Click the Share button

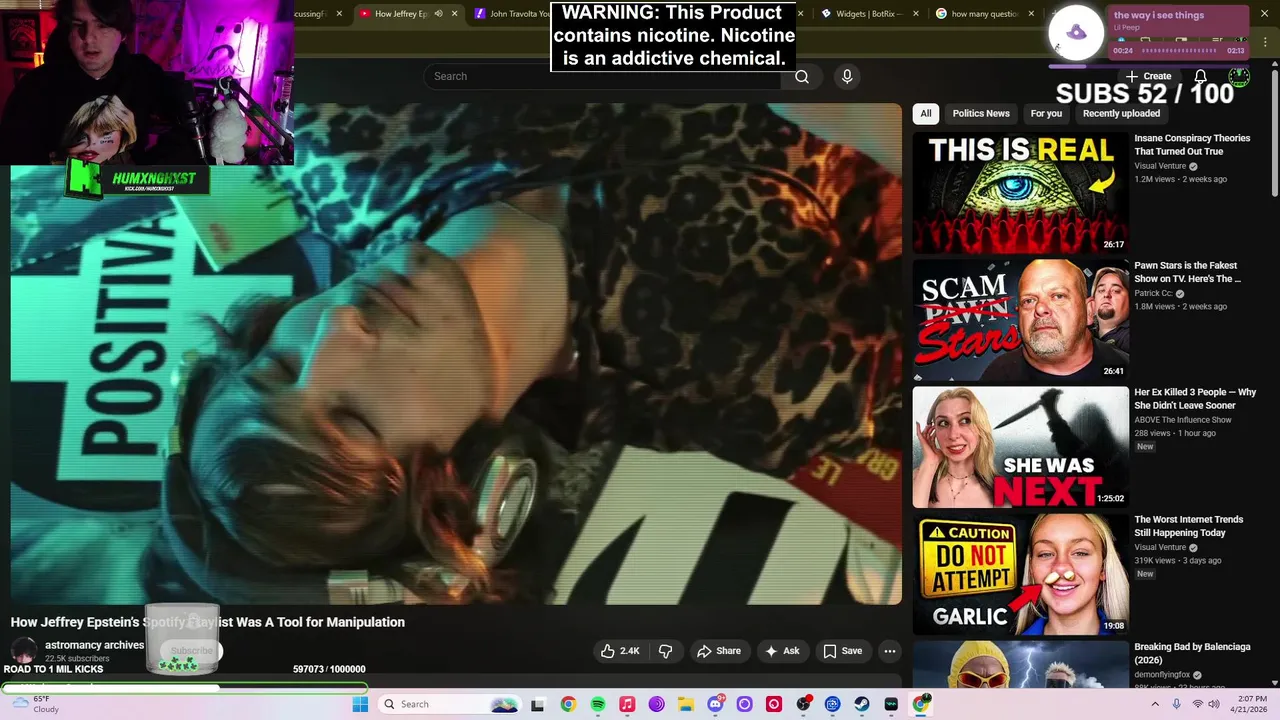pos(719,651)
